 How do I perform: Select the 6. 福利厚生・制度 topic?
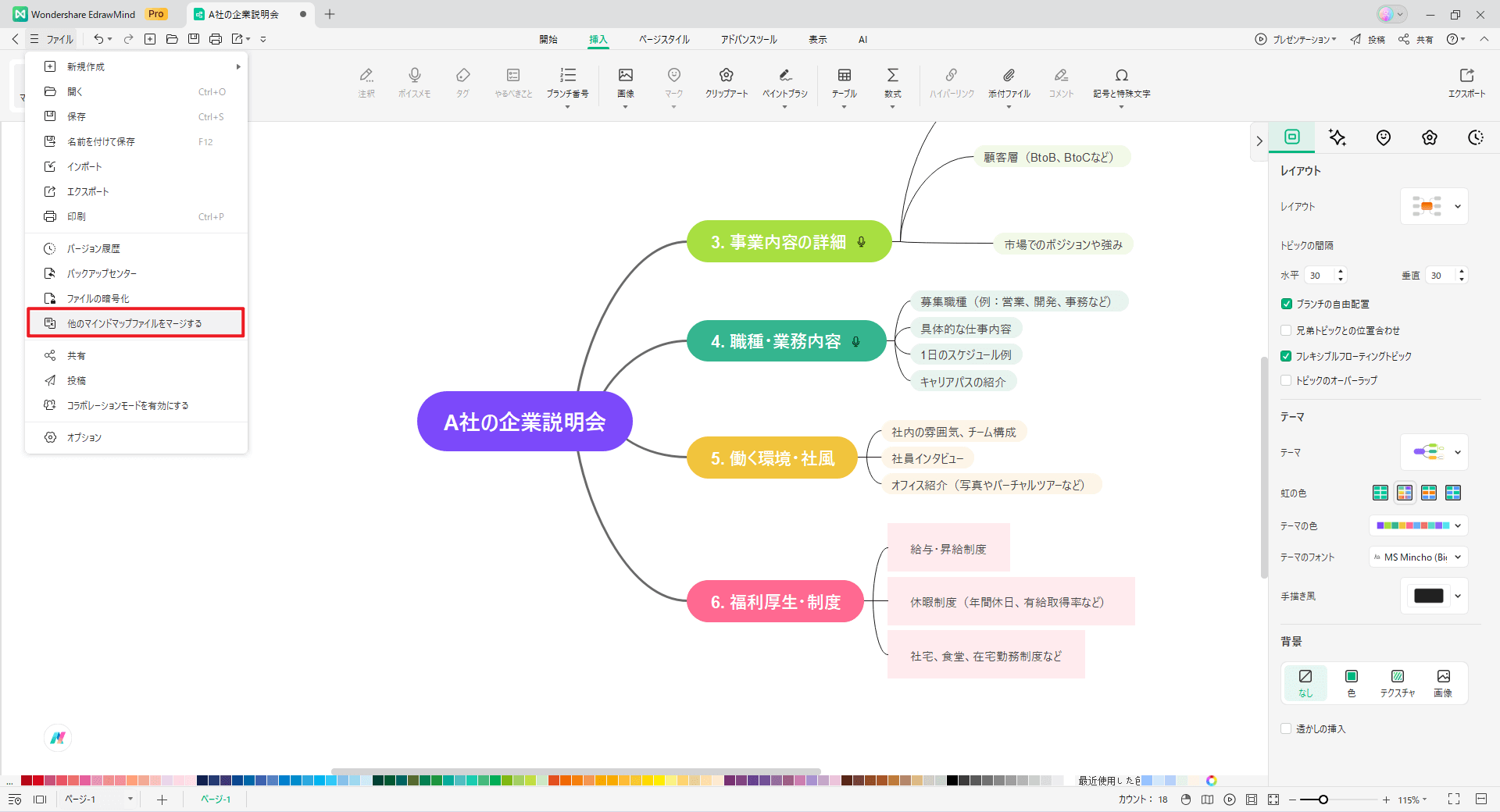pos(775,602)
